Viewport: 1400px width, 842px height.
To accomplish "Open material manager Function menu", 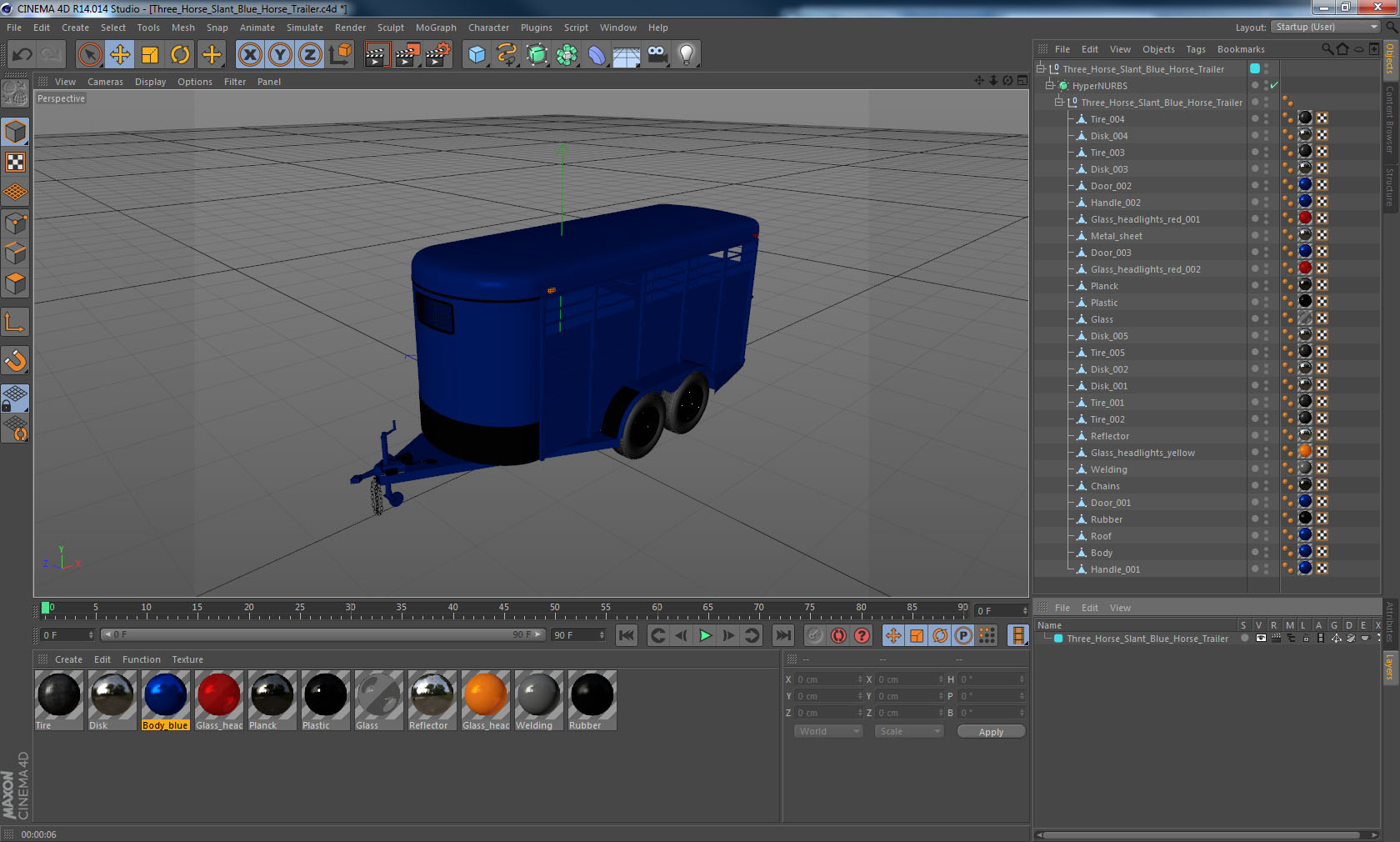I will (x=141, y=659).
